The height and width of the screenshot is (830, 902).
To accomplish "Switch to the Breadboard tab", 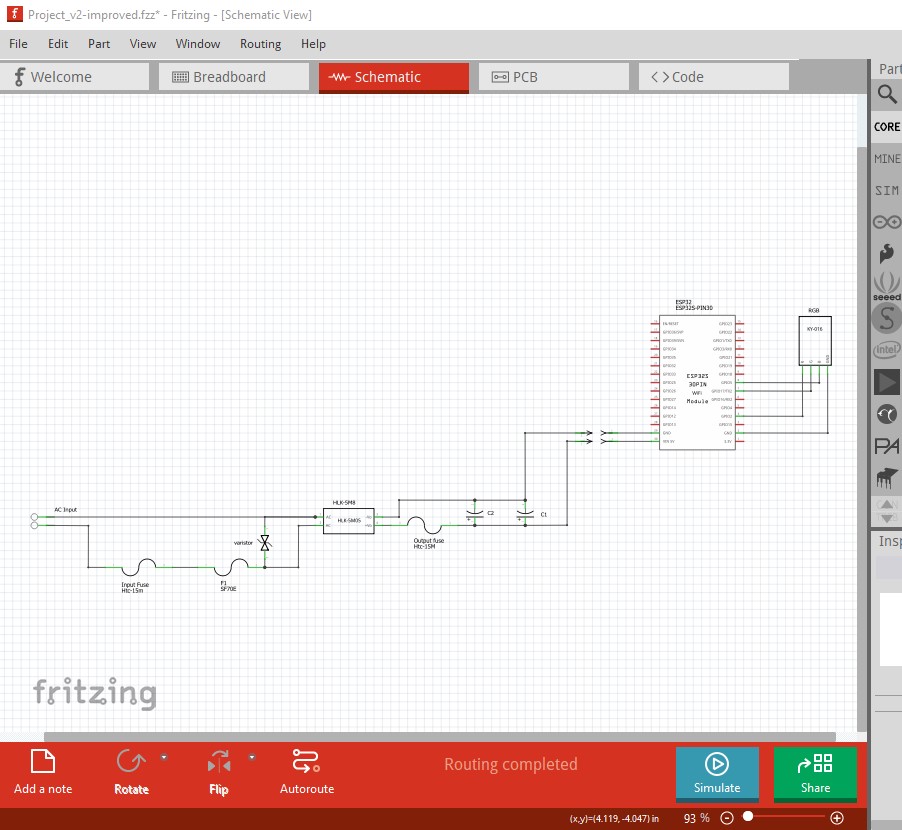I will 234,77.
